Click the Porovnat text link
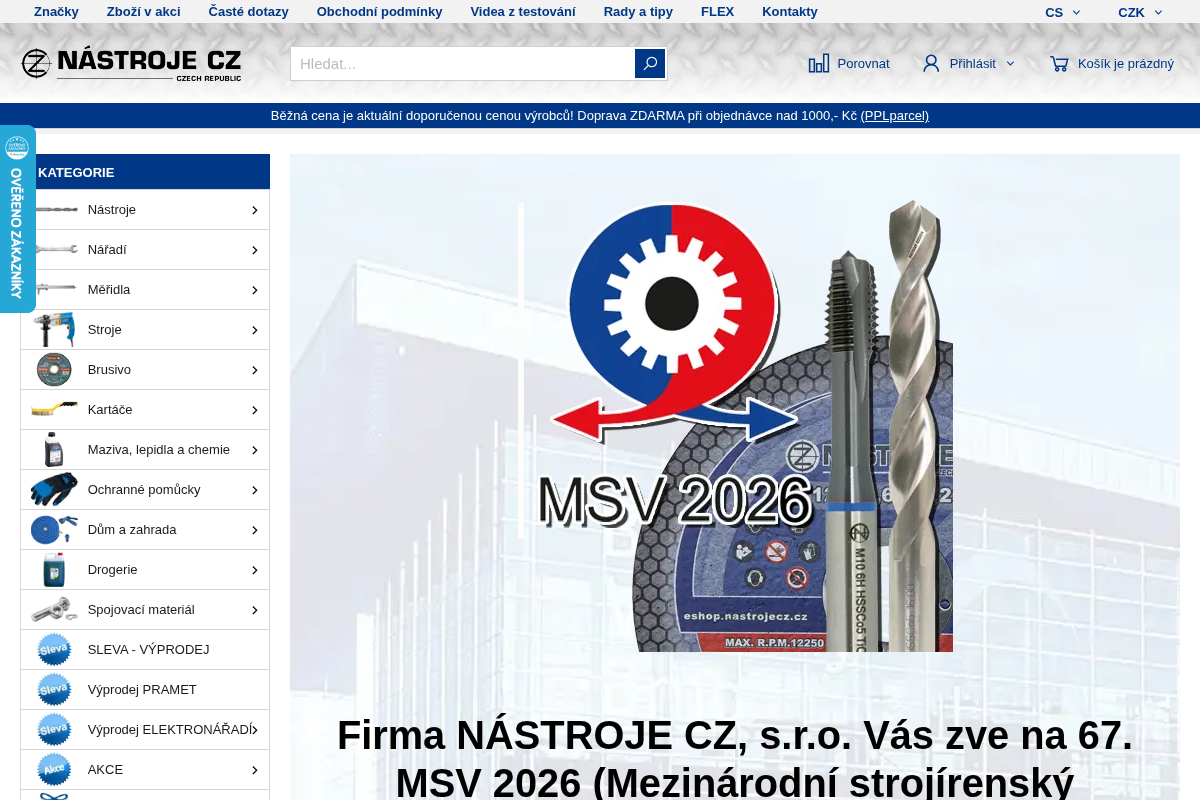Viewport: 1200px width, 800px height. tap(863, 63)
